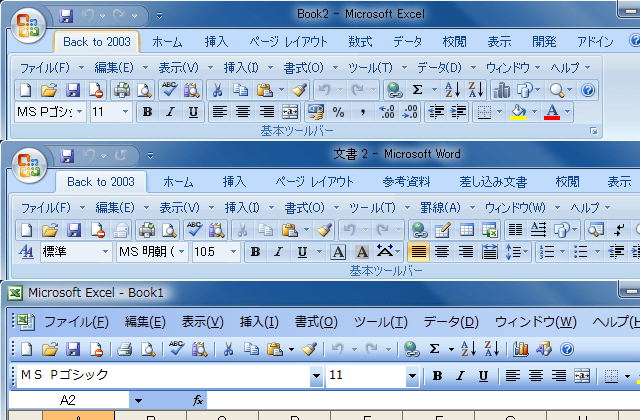Switch to 差し込み文書 tab in Word

pos(493,182)
